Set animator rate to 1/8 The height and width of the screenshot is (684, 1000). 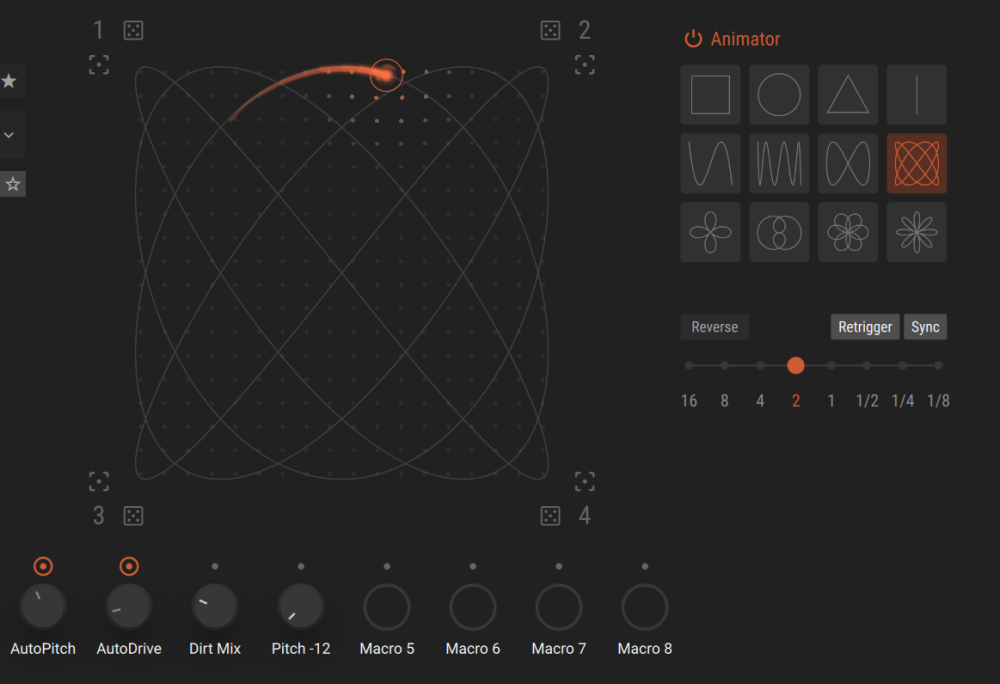click(938, 401)
